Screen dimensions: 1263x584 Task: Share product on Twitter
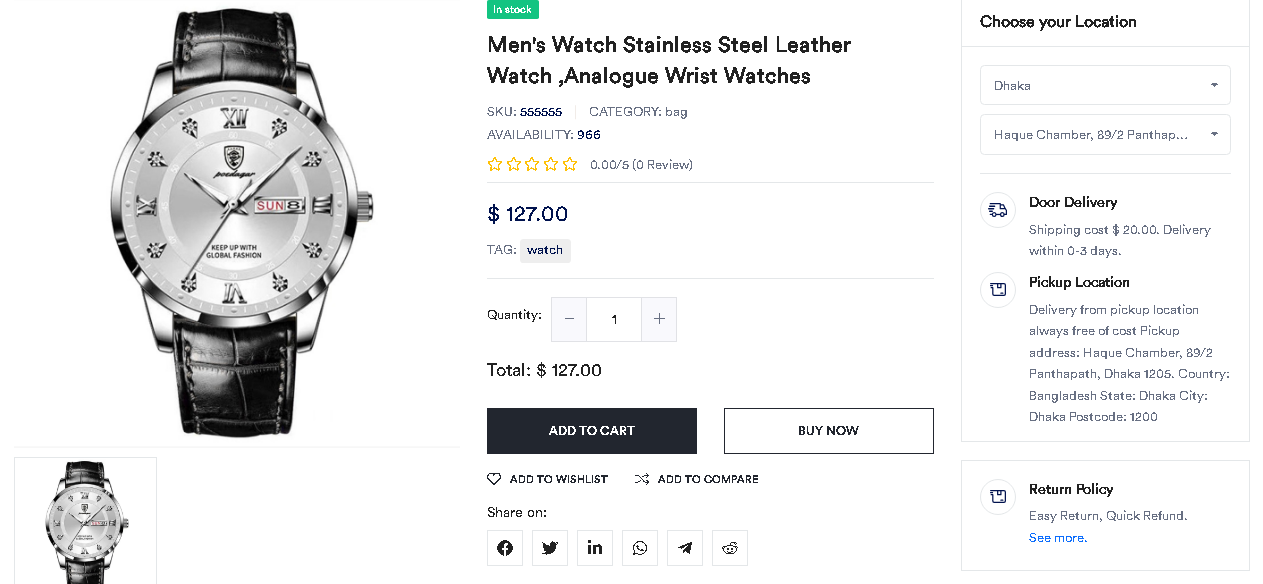(x=550, y=548)
